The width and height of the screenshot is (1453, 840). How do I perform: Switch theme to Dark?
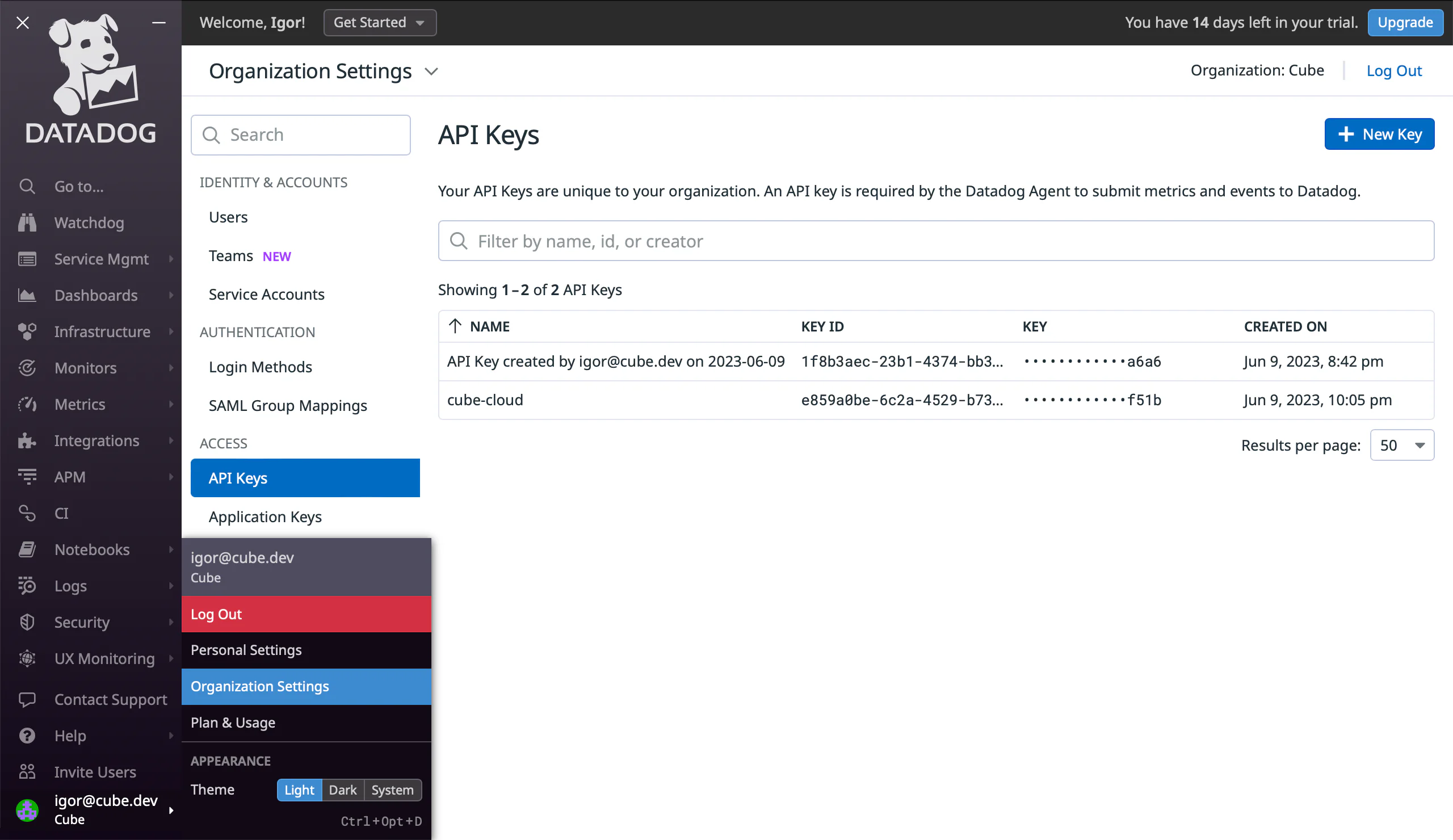(x=342, y=790)
